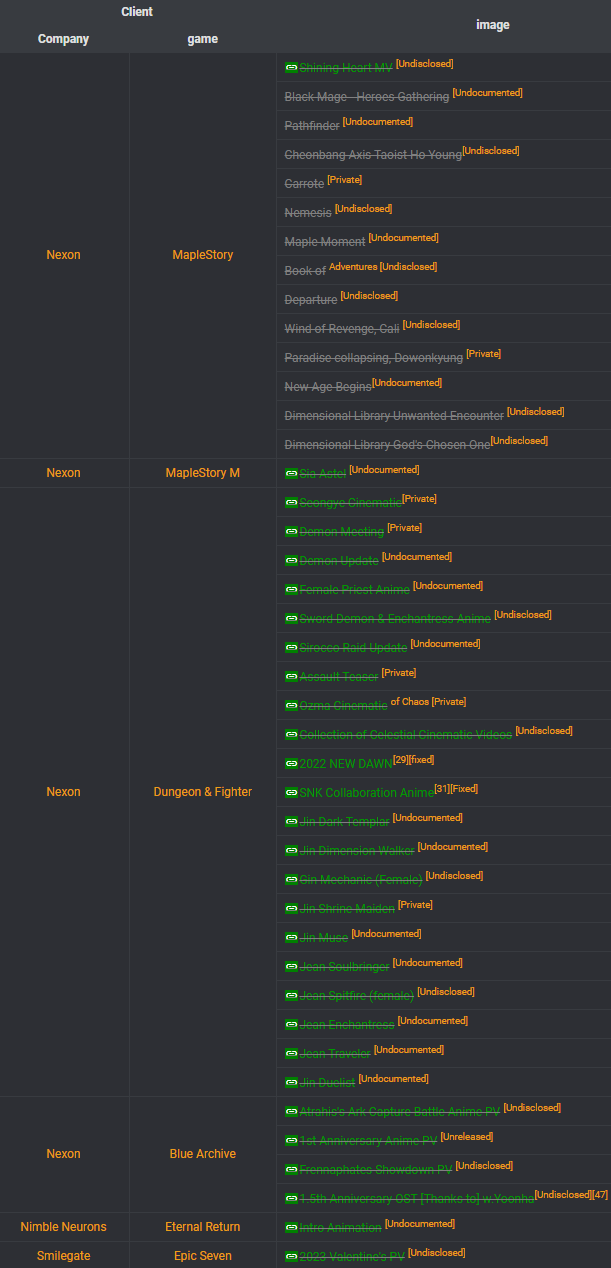The width and height of the screenshot is (611, 1268).
Task: Open footnote 31 after SNK Collaboration Anime
Action: click(x=442, y=789)
